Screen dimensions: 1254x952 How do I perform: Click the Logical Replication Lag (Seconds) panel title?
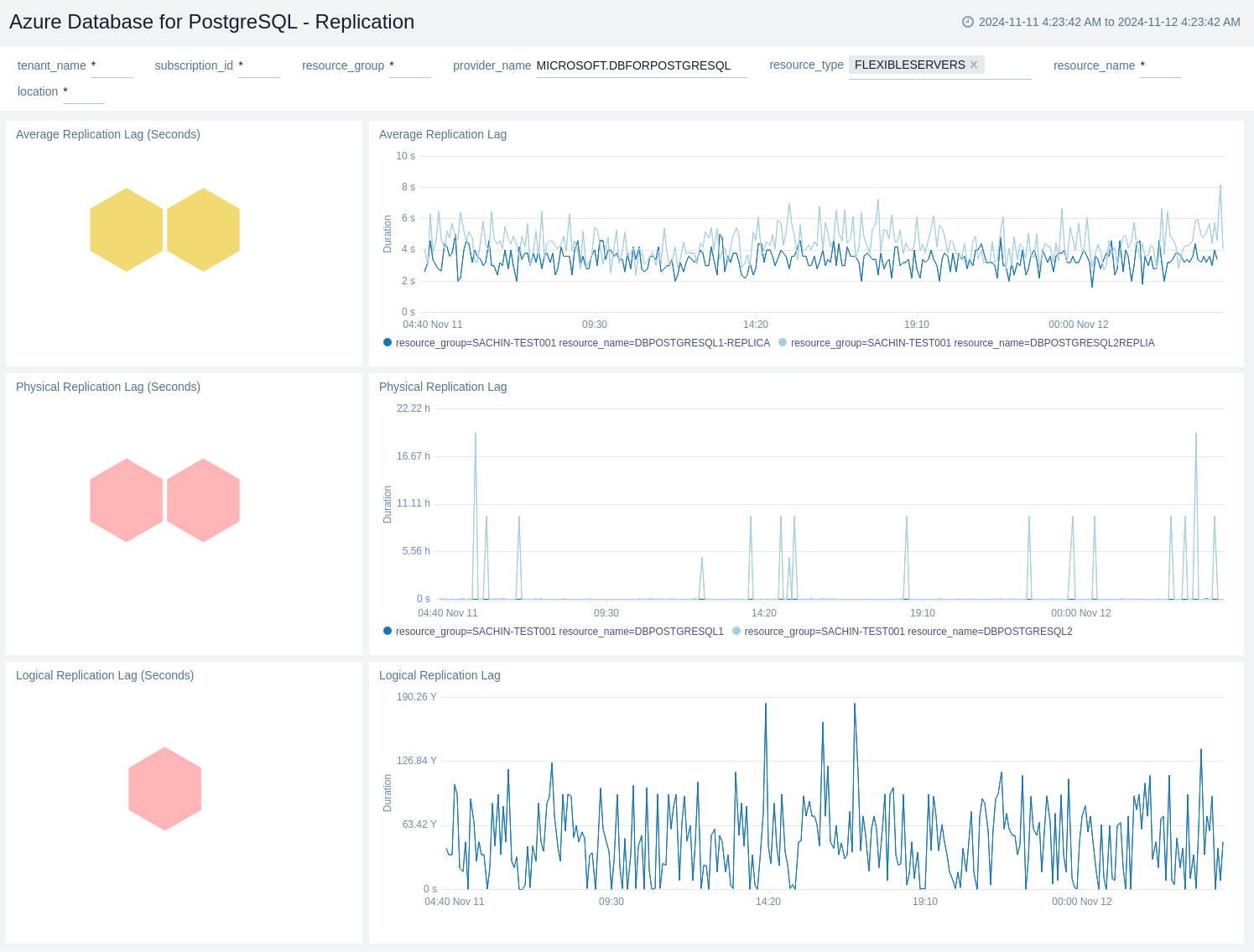(x=105, y=675)
